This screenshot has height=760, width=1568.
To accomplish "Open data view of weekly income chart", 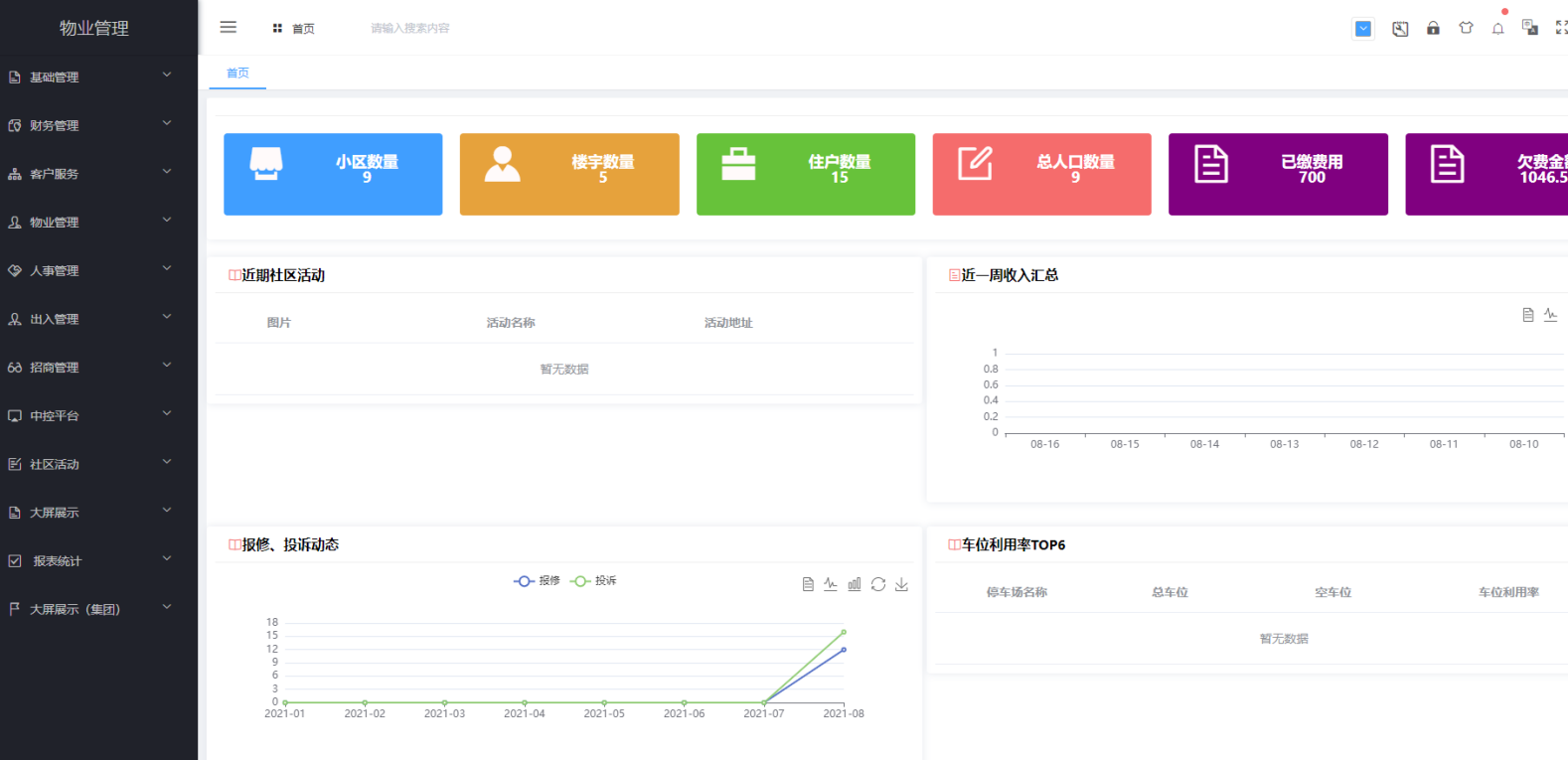I will click(x=1528, y=315).
